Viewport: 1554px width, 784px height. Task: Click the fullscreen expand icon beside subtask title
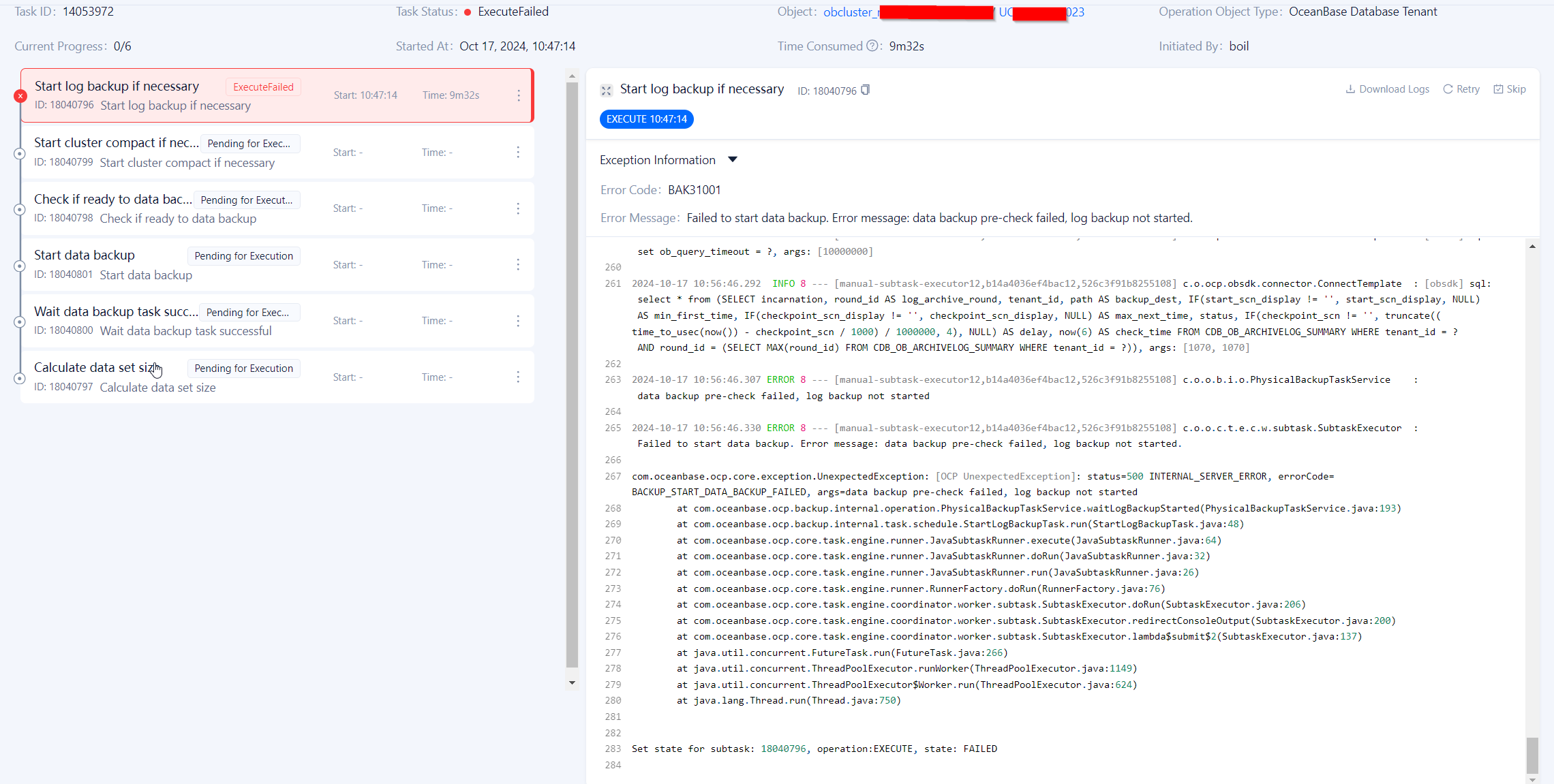coord(606,90)
